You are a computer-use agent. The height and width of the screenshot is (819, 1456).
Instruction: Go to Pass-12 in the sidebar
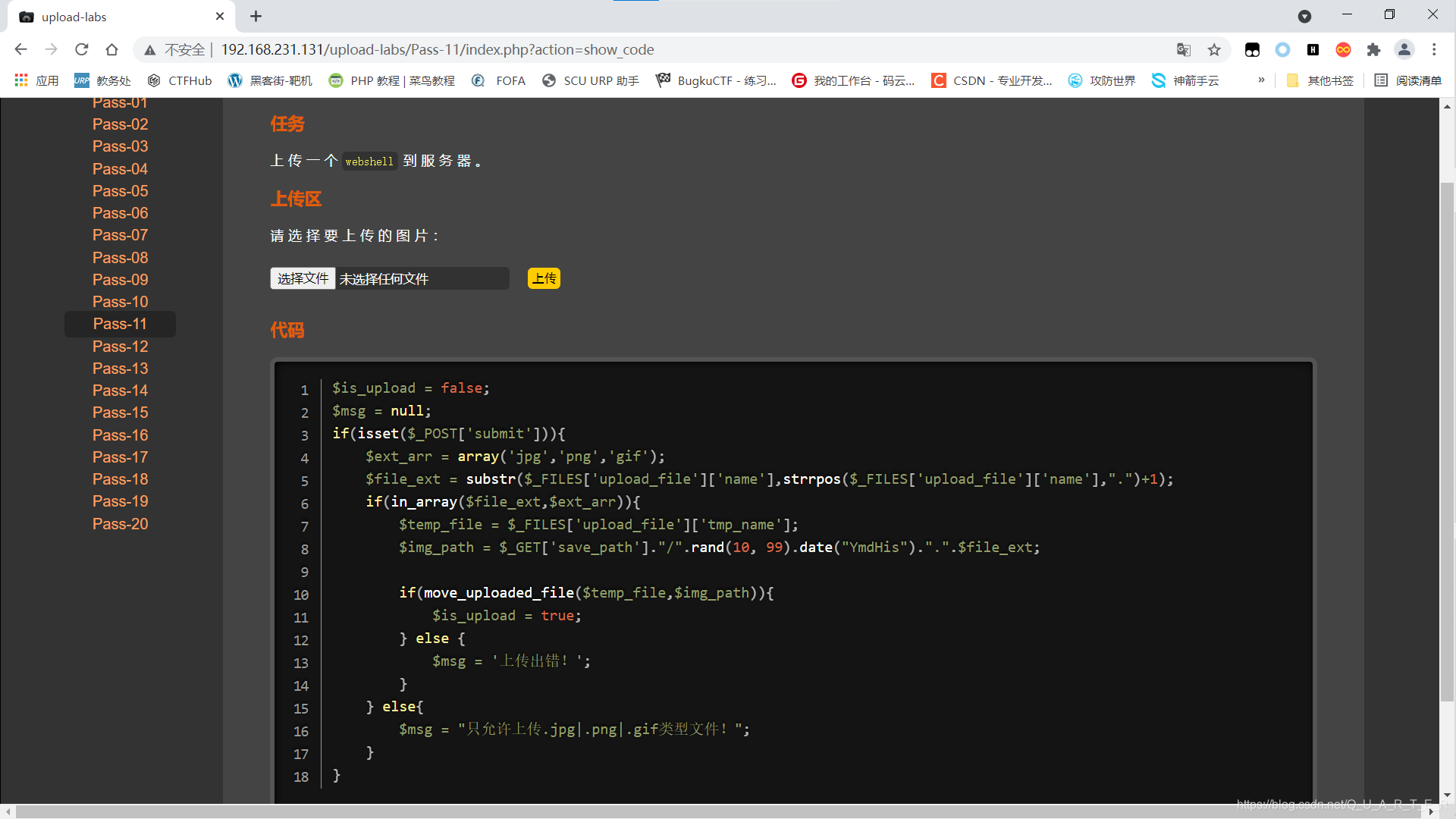click(120, 347)
